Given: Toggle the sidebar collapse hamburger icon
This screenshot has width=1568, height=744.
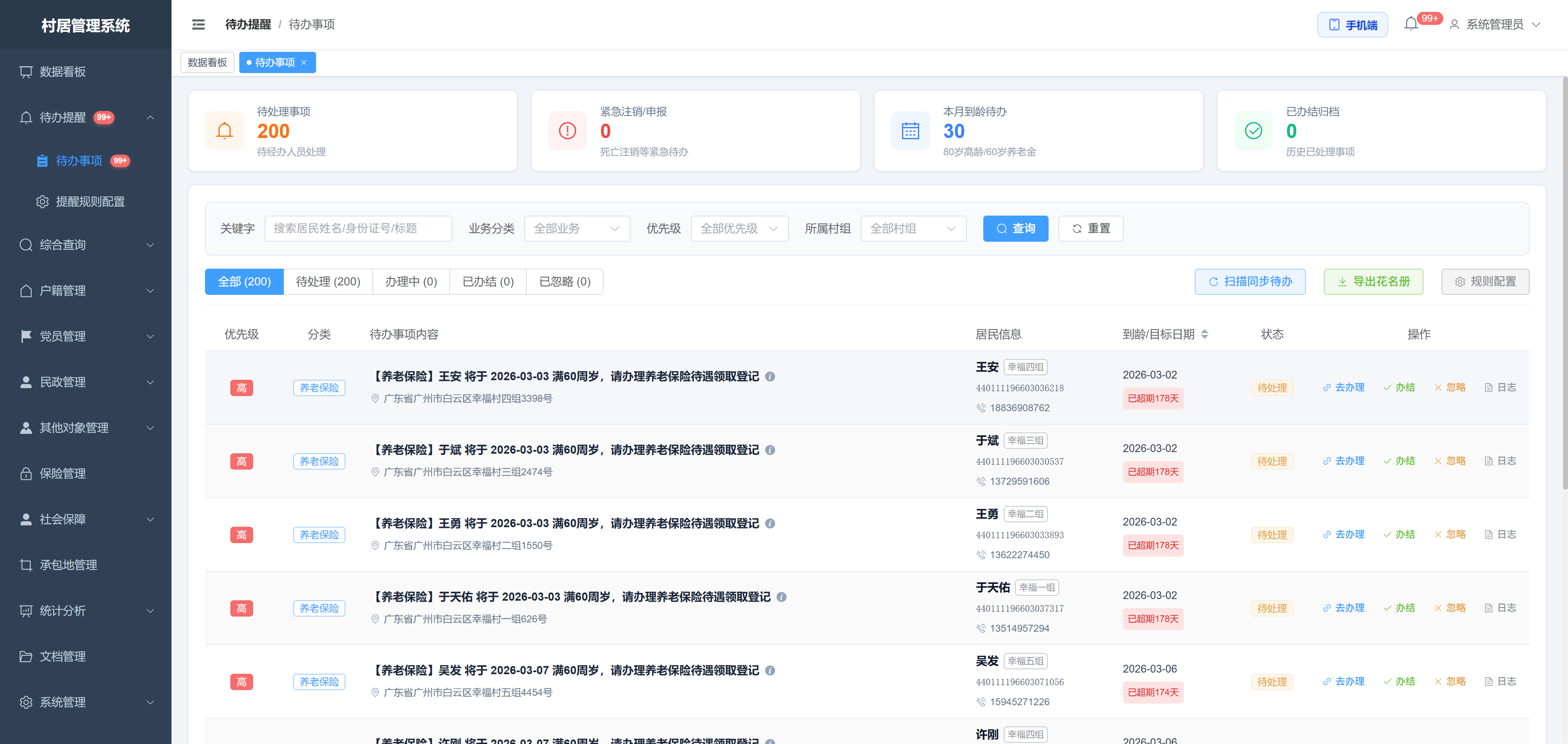Looking at the screenshot, I should [x=198, y=25].
